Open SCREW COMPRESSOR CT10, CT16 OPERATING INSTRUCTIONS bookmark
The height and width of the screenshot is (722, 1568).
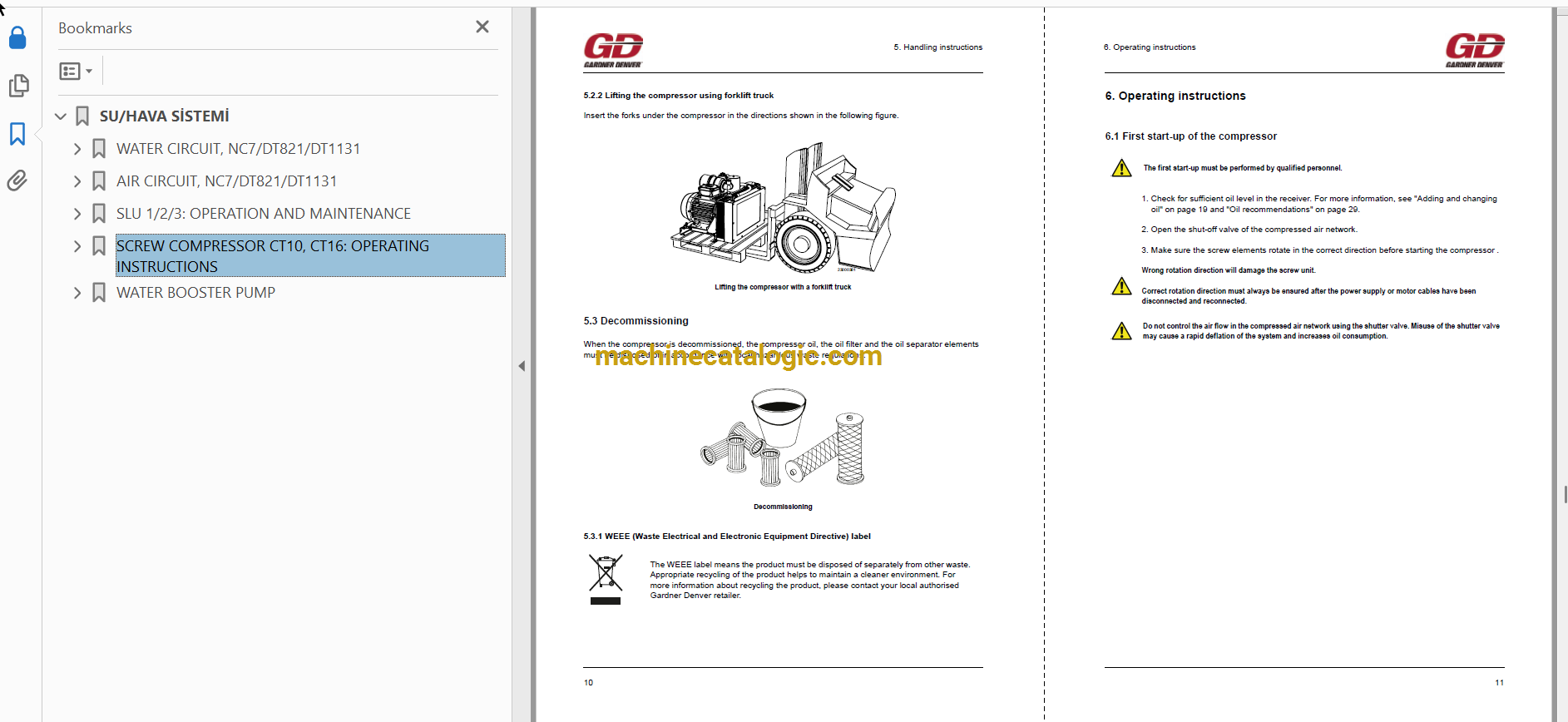[x=310, y=255]
